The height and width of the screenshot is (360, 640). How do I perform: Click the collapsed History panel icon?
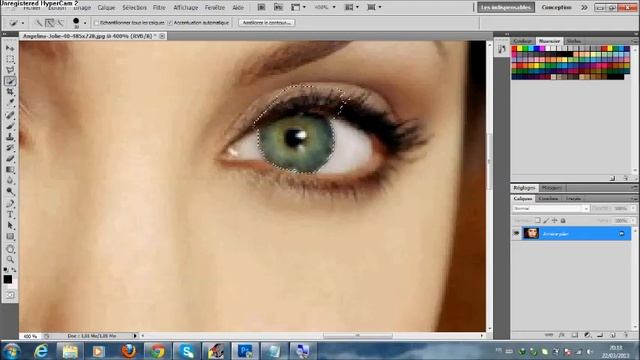click(502, 50)
